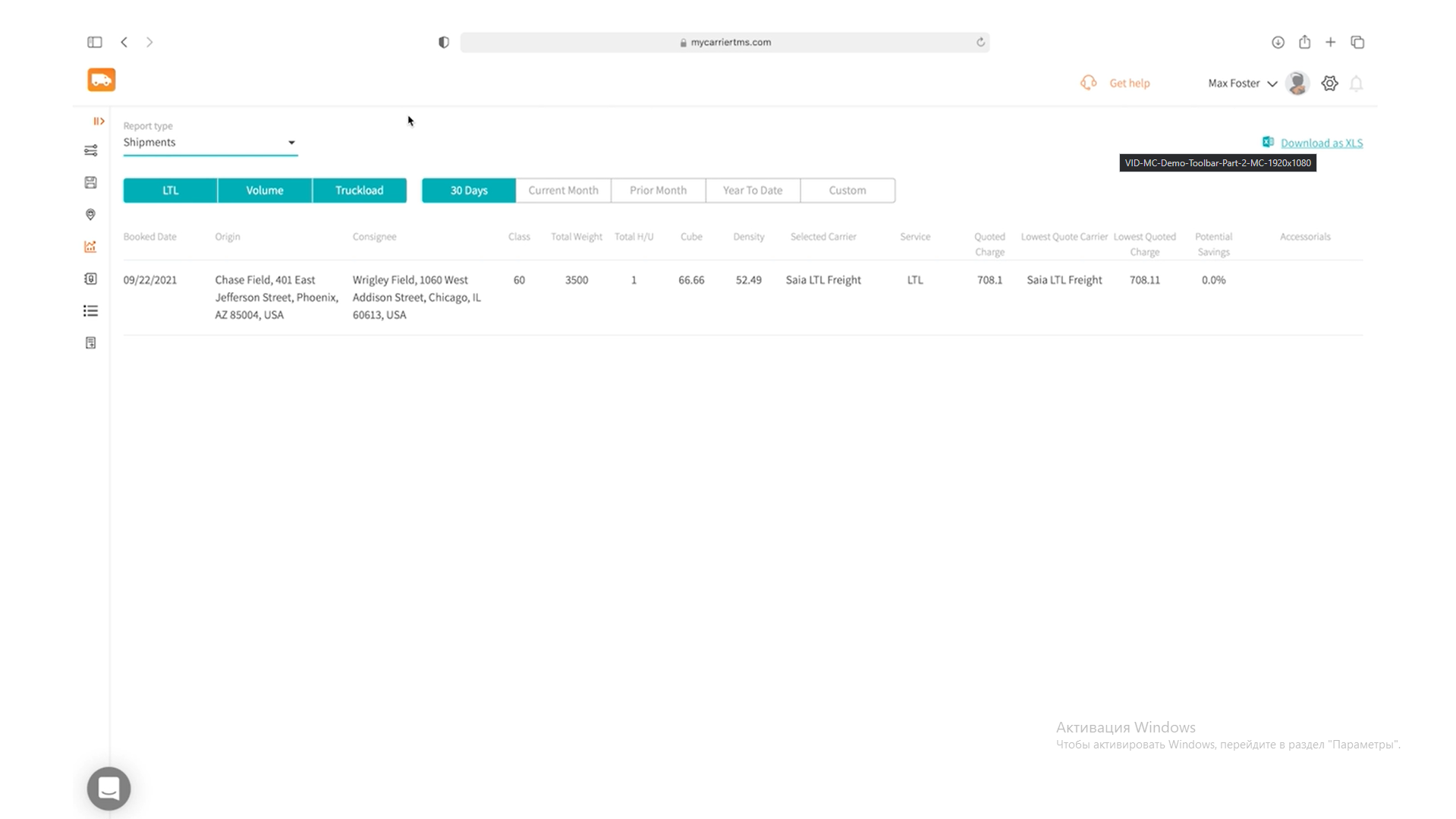The width and height of the screenshot is (1456, 819).
Task: Click the Lowest Quote Carrier column header
Action: click(1064, 236)
